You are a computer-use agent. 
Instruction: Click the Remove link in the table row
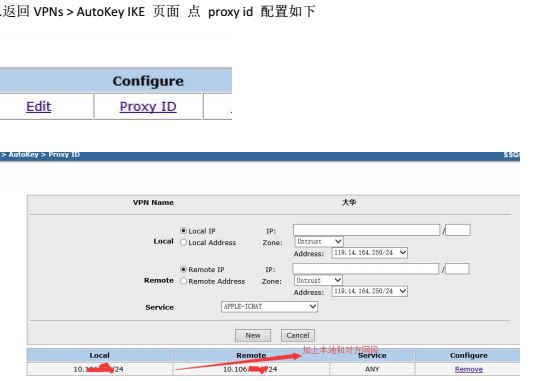pyautogui.click(x=469, y=369)
